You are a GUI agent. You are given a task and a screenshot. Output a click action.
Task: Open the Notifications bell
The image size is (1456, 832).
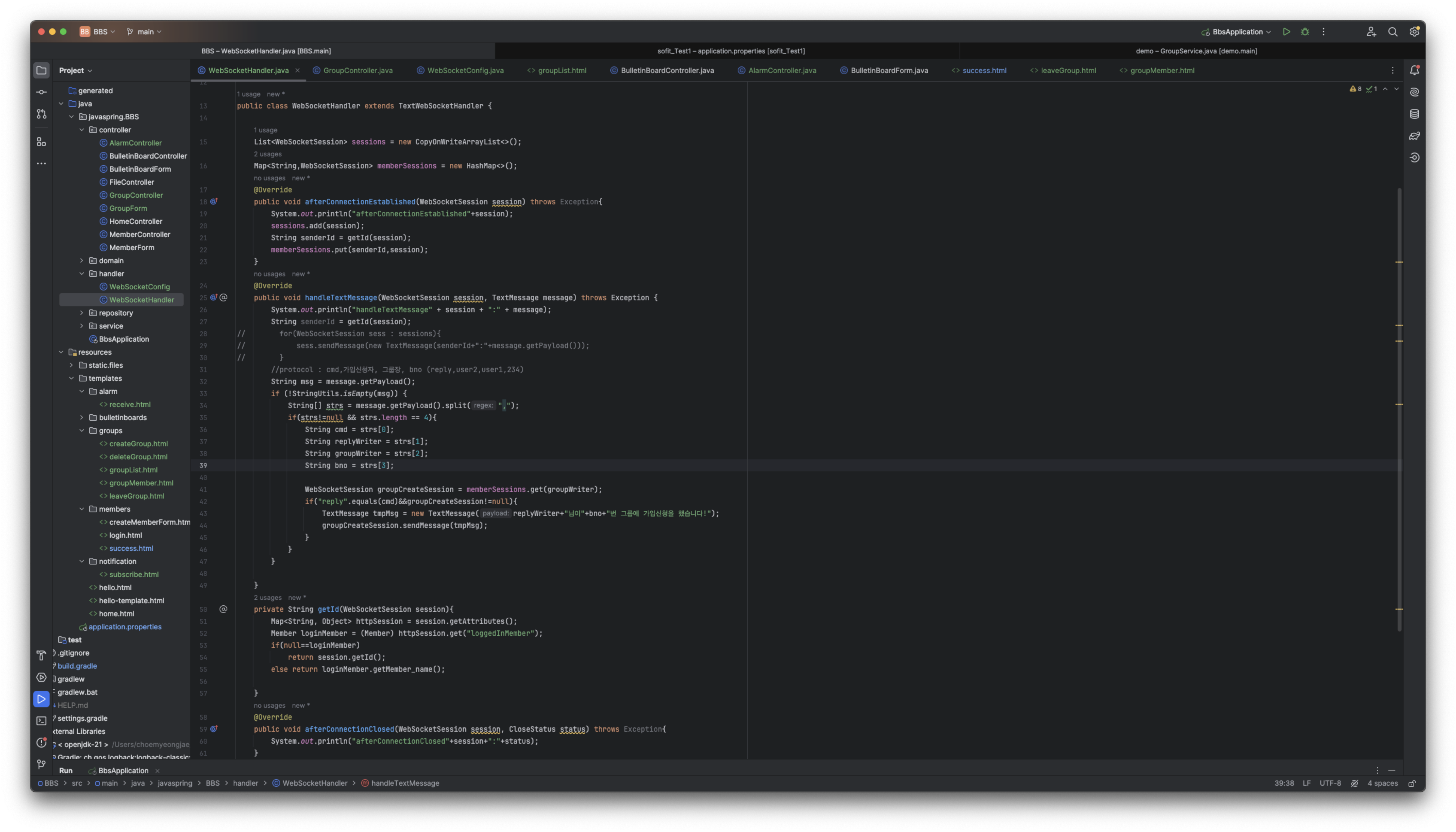click(x=1414, y=70)
